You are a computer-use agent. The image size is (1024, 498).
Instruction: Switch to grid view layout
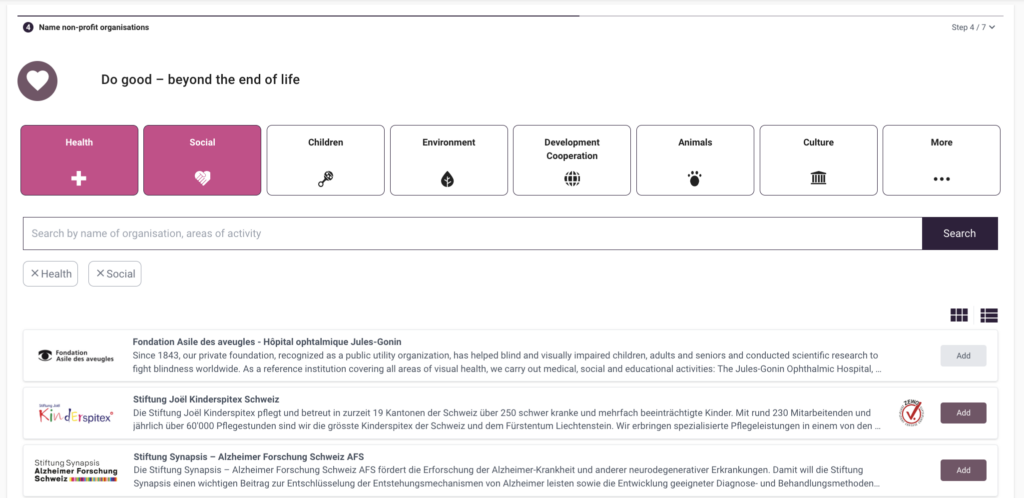click(959, 315)
